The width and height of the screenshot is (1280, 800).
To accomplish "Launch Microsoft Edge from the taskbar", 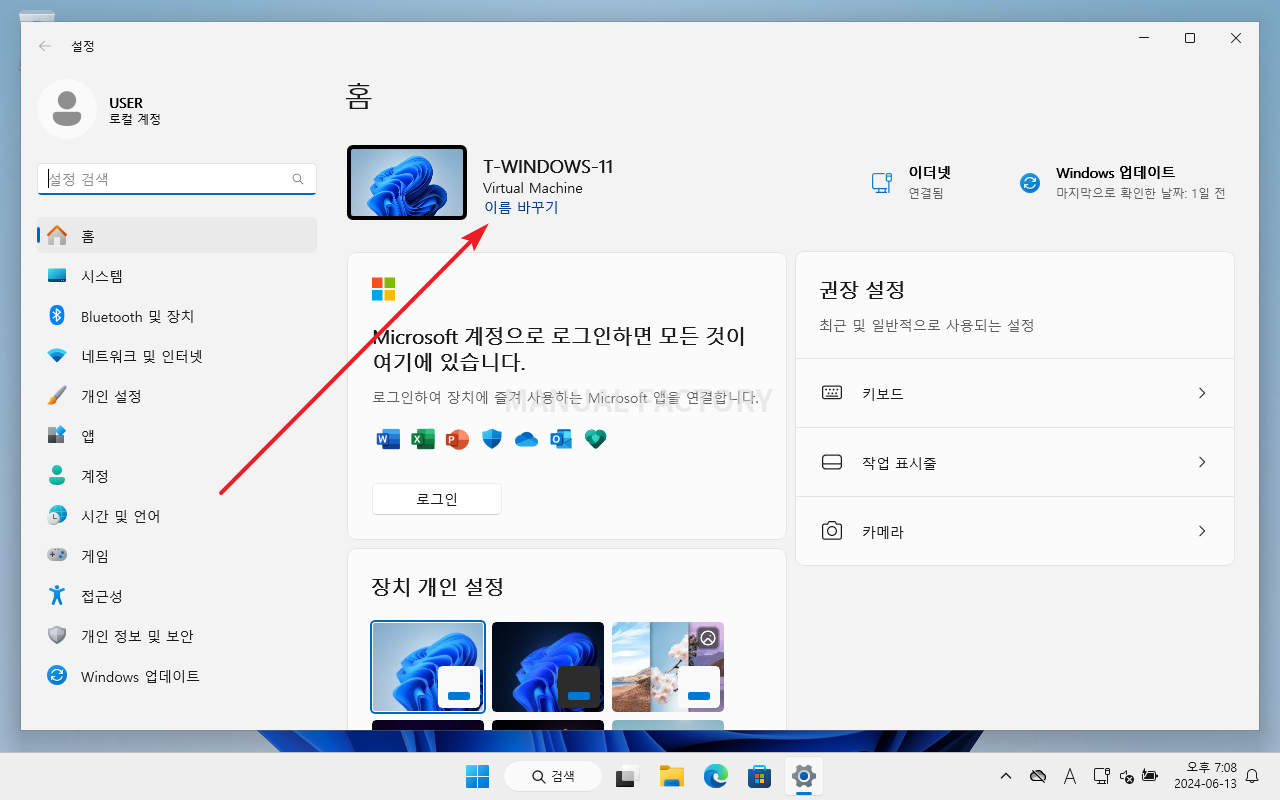I will [x=715, y=776].
